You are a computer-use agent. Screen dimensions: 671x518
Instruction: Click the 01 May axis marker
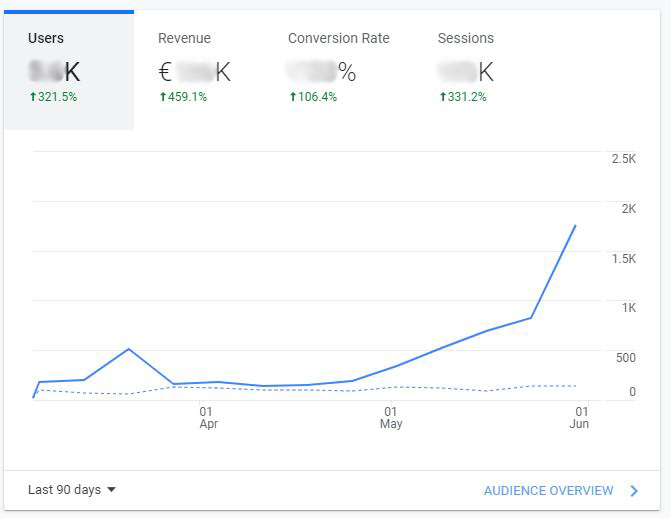tap(391, 417)
